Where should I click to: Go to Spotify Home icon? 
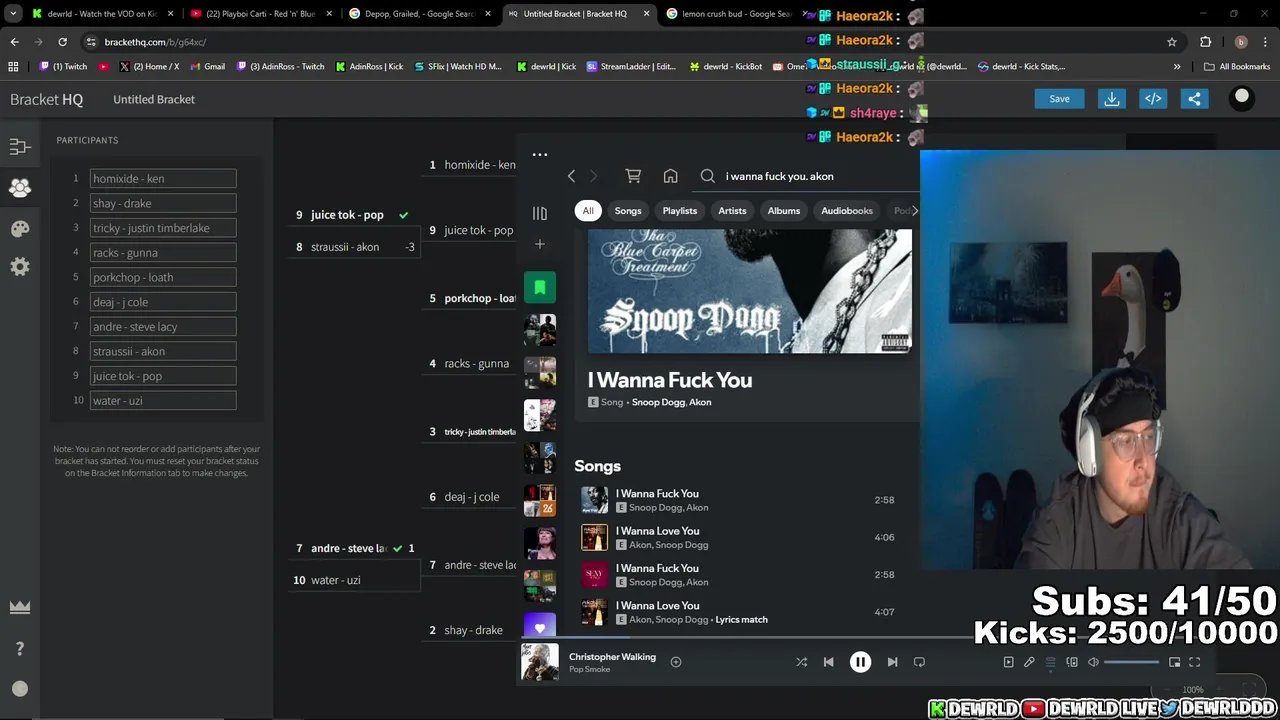670,176
